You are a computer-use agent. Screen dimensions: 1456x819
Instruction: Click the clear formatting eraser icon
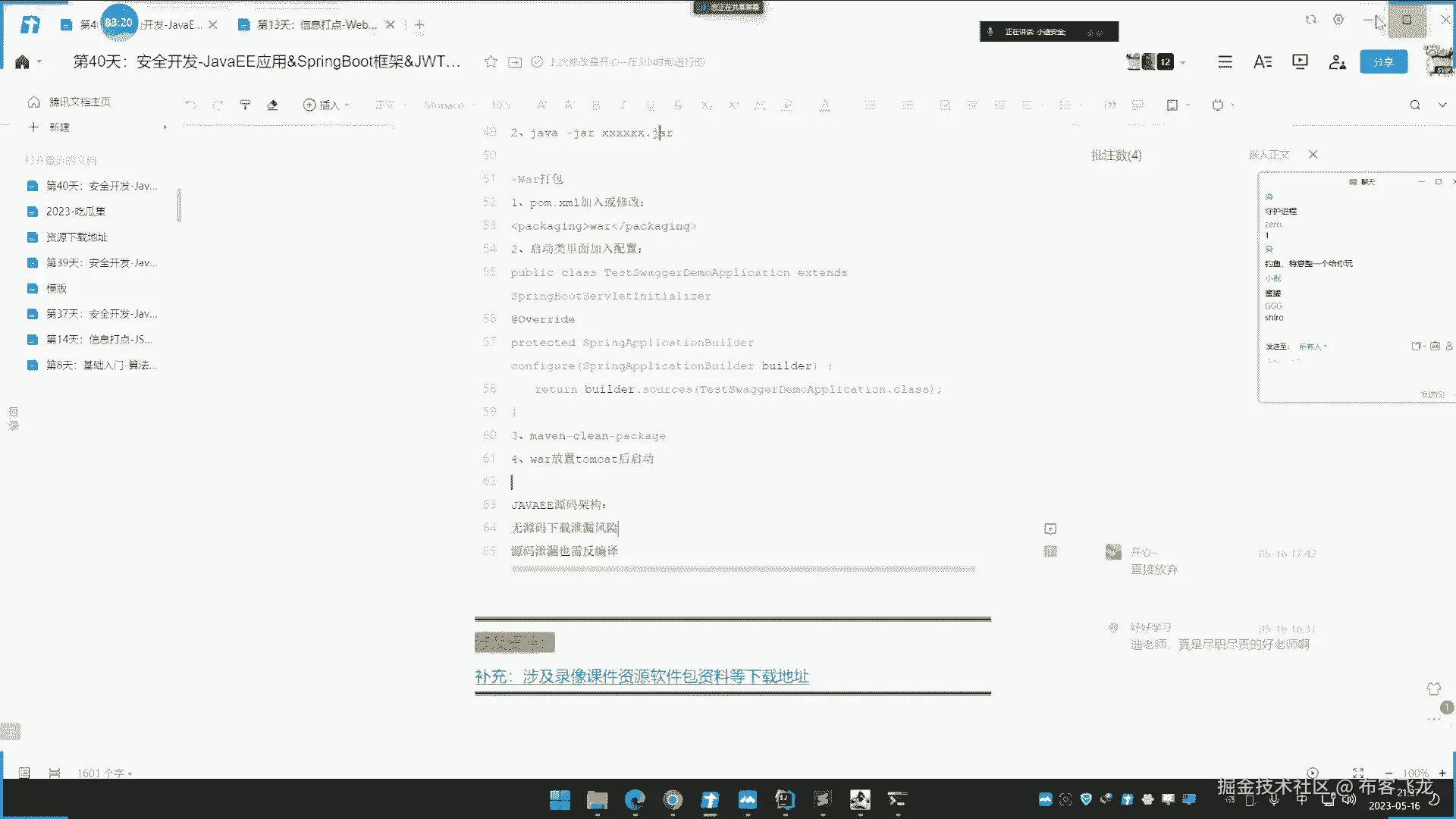272,105
